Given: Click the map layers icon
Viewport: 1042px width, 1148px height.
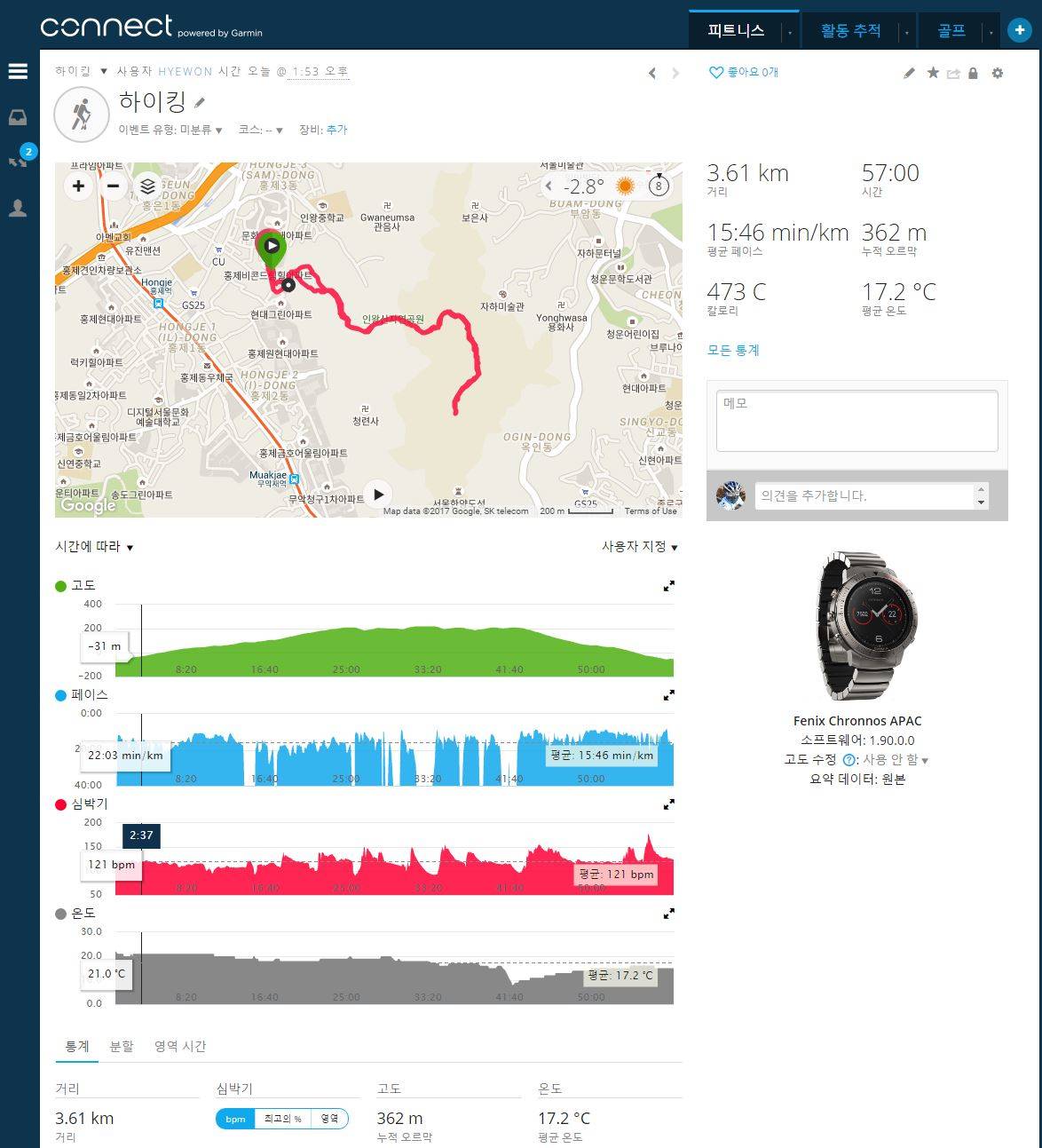Looking at the screenshot, I should (147, 186).
